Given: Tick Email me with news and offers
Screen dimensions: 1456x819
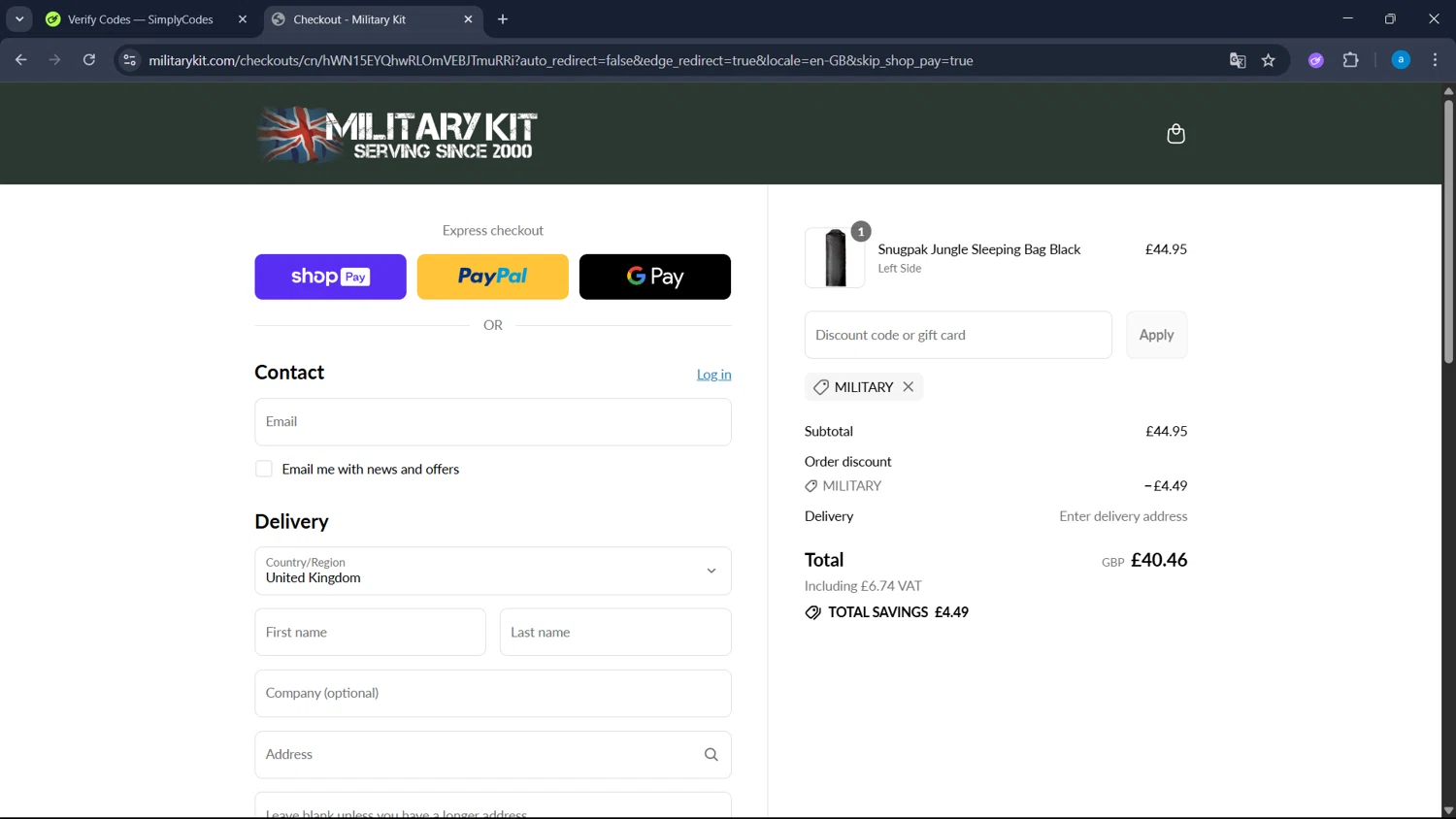Looking at the screenshot, I should tap(264, 469).
